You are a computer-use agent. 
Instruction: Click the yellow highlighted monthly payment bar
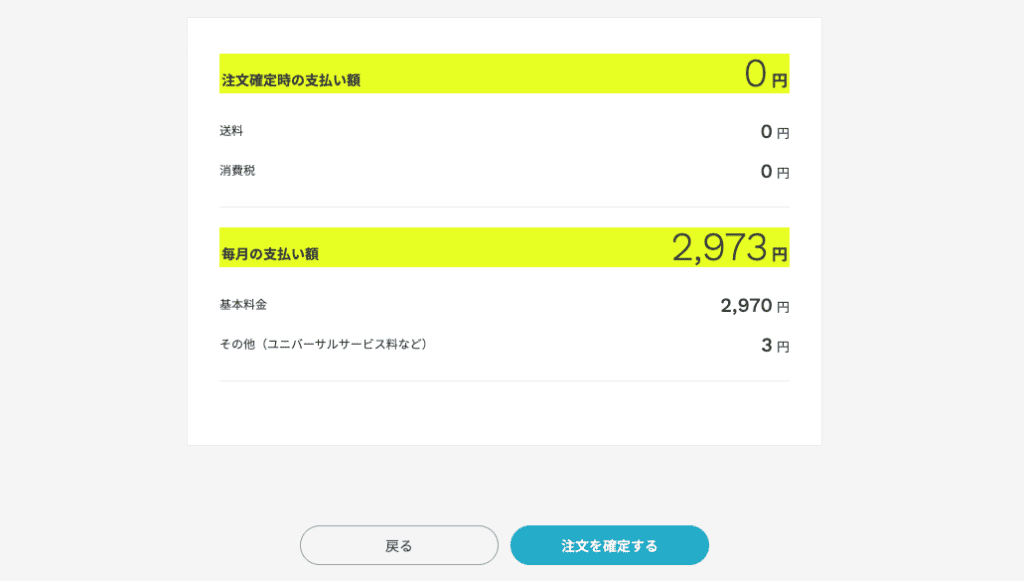tap(504, 247)
